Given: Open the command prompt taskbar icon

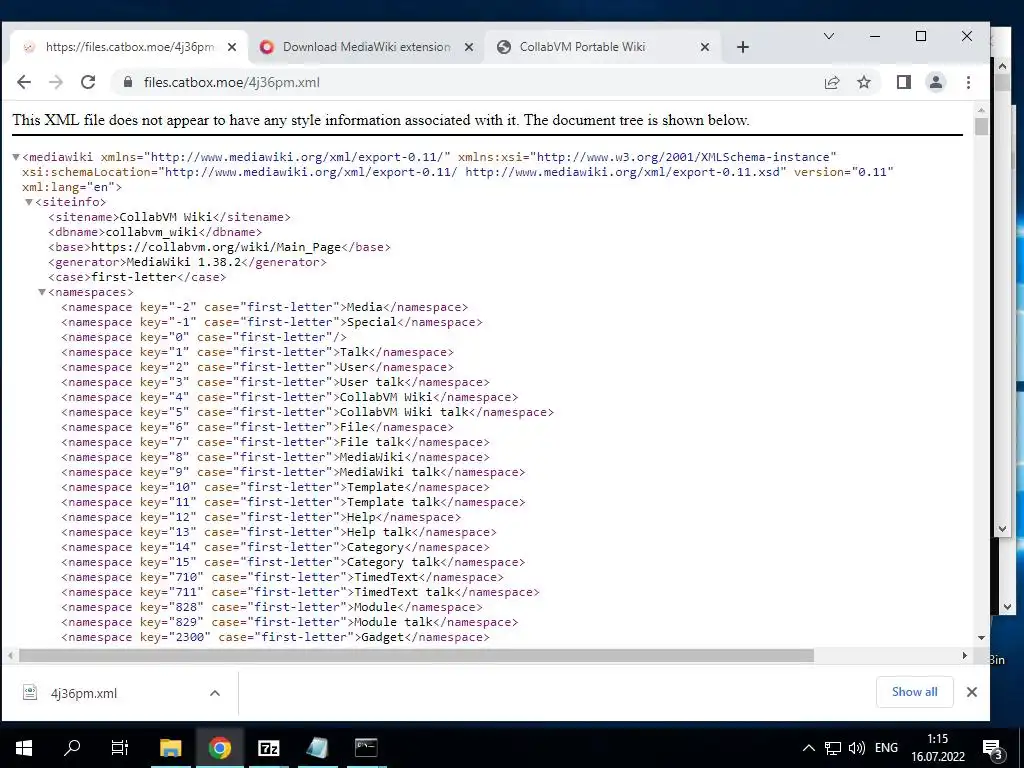Looking at the screenshot, I should 366,748.
